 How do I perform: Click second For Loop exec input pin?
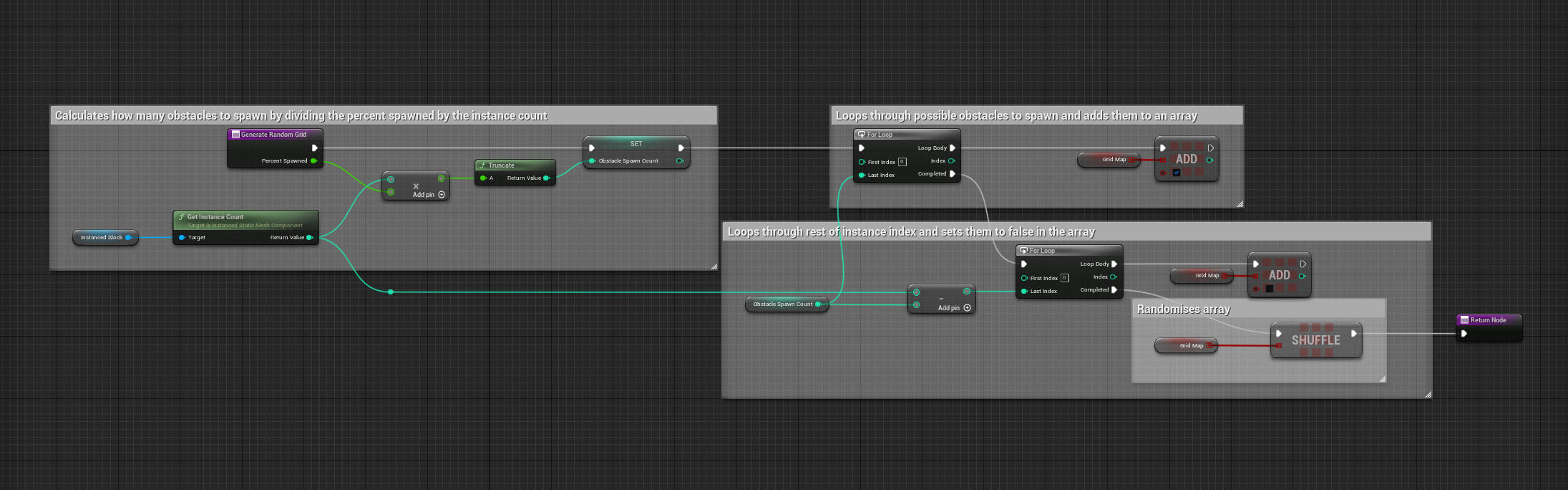coord(1024,264)
